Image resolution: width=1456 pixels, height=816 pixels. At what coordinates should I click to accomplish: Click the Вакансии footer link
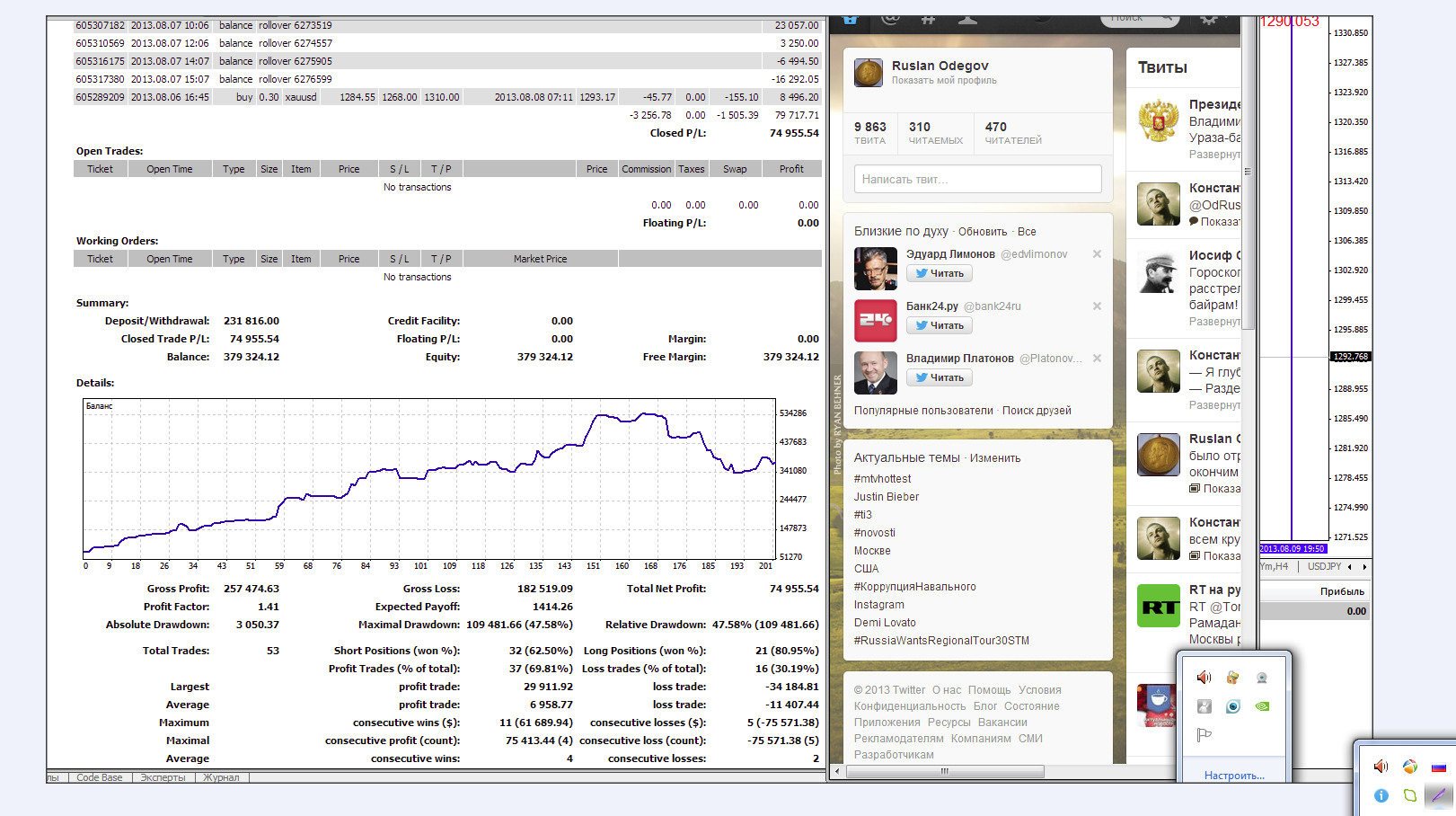(x=1002, y=723)
